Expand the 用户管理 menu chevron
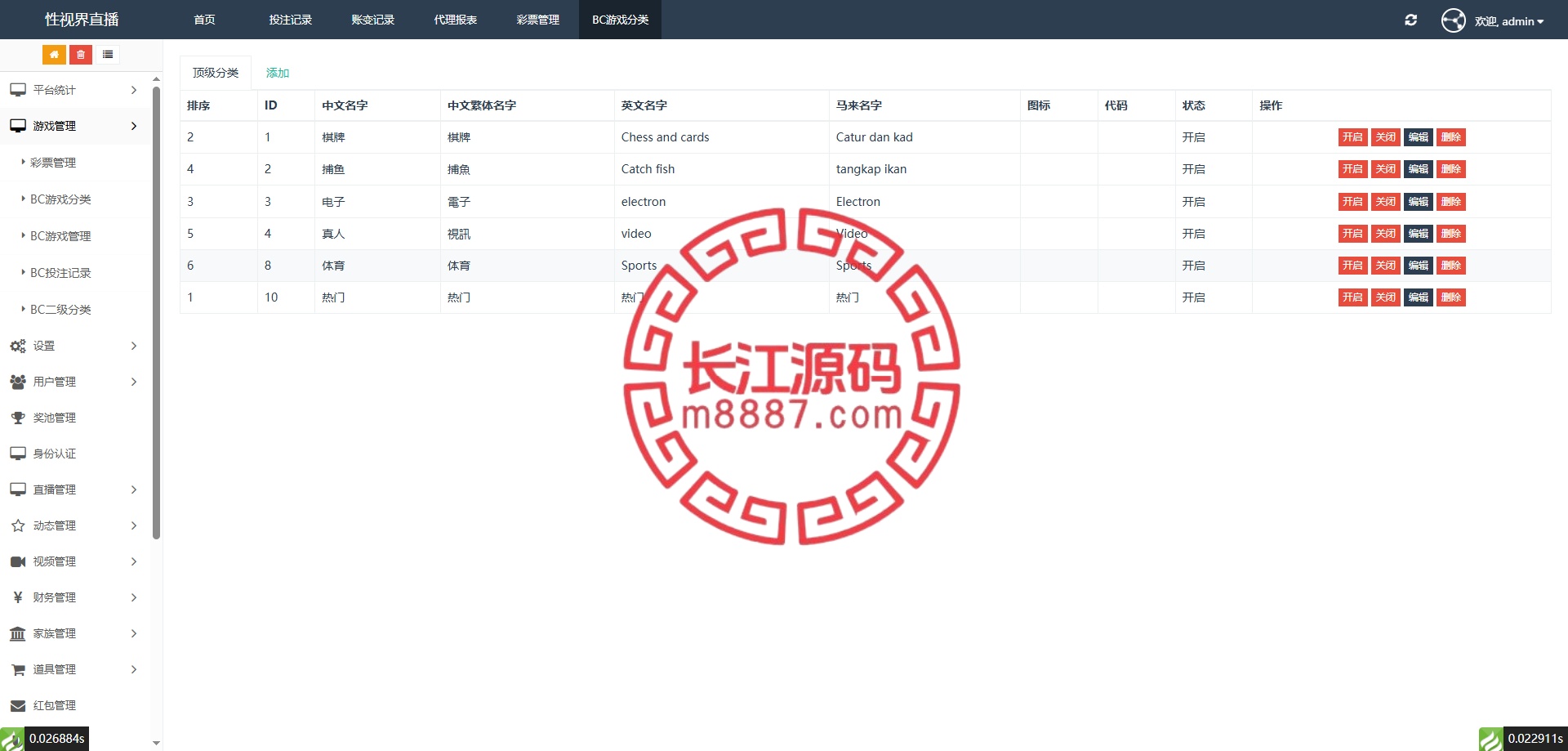The image size is (1568, 751). tap(134, 382)
